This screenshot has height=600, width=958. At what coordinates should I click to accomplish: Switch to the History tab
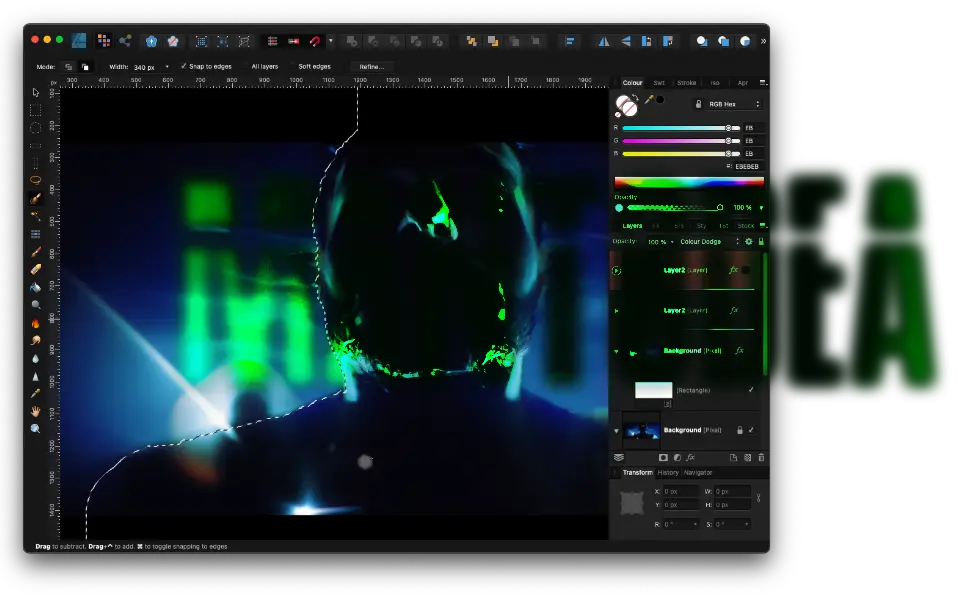point(667,472)
